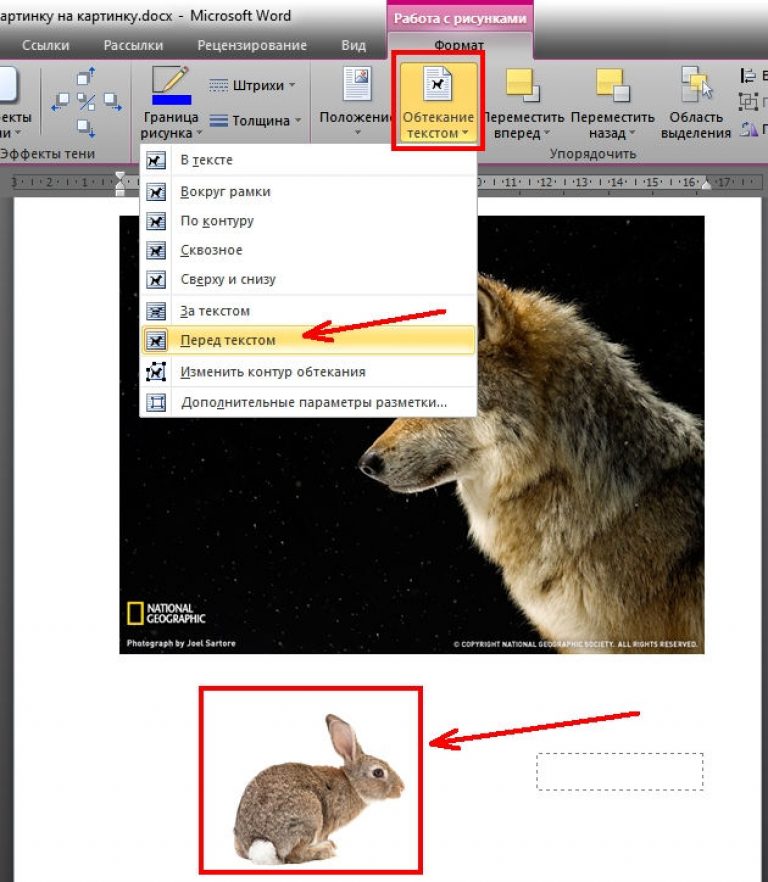
Task: Click the Положение picture position icon
Action: [x=358, y=84]
